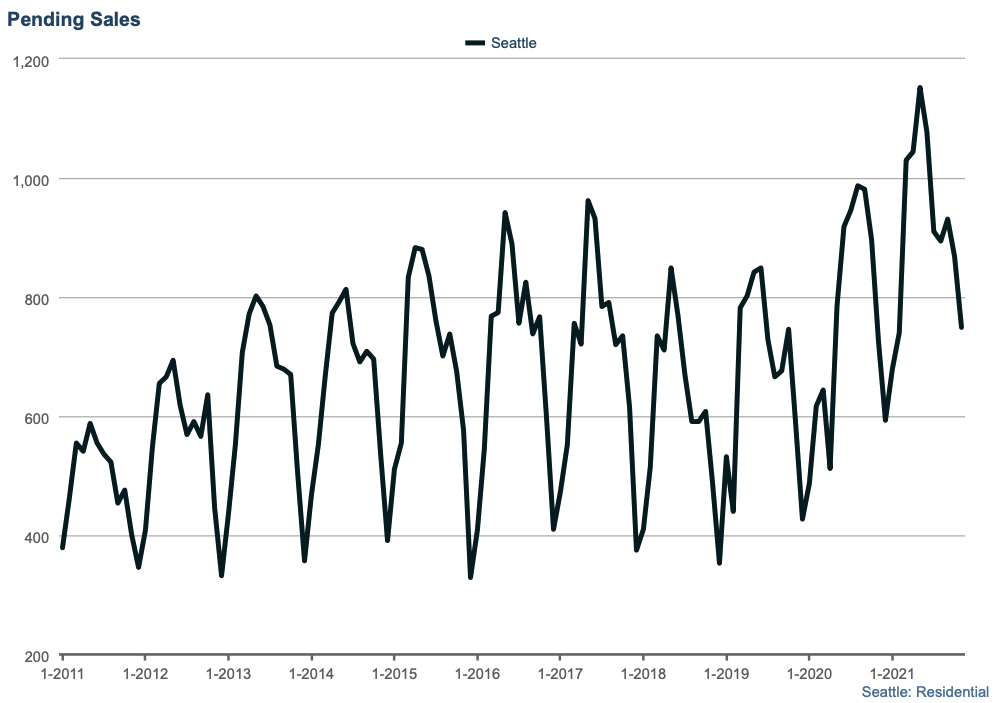Click the 1,200 y-axis label
The image size is (996, 703).
[x=31, y=60]
